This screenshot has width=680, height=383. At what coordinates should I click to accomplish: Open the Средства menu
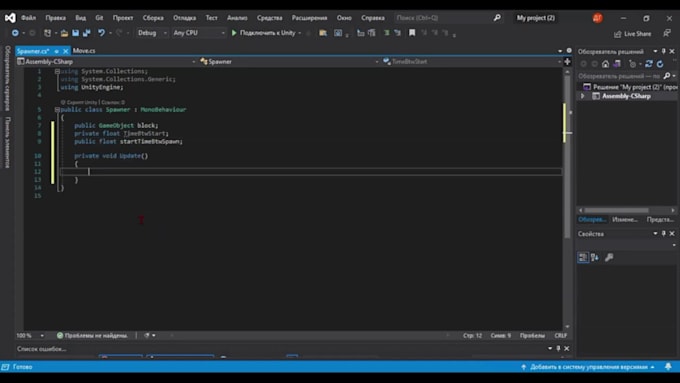coord(269,18)
